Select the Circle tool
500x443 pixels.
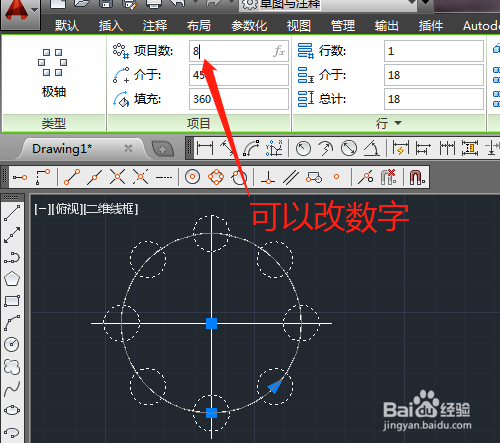point(12,345)
